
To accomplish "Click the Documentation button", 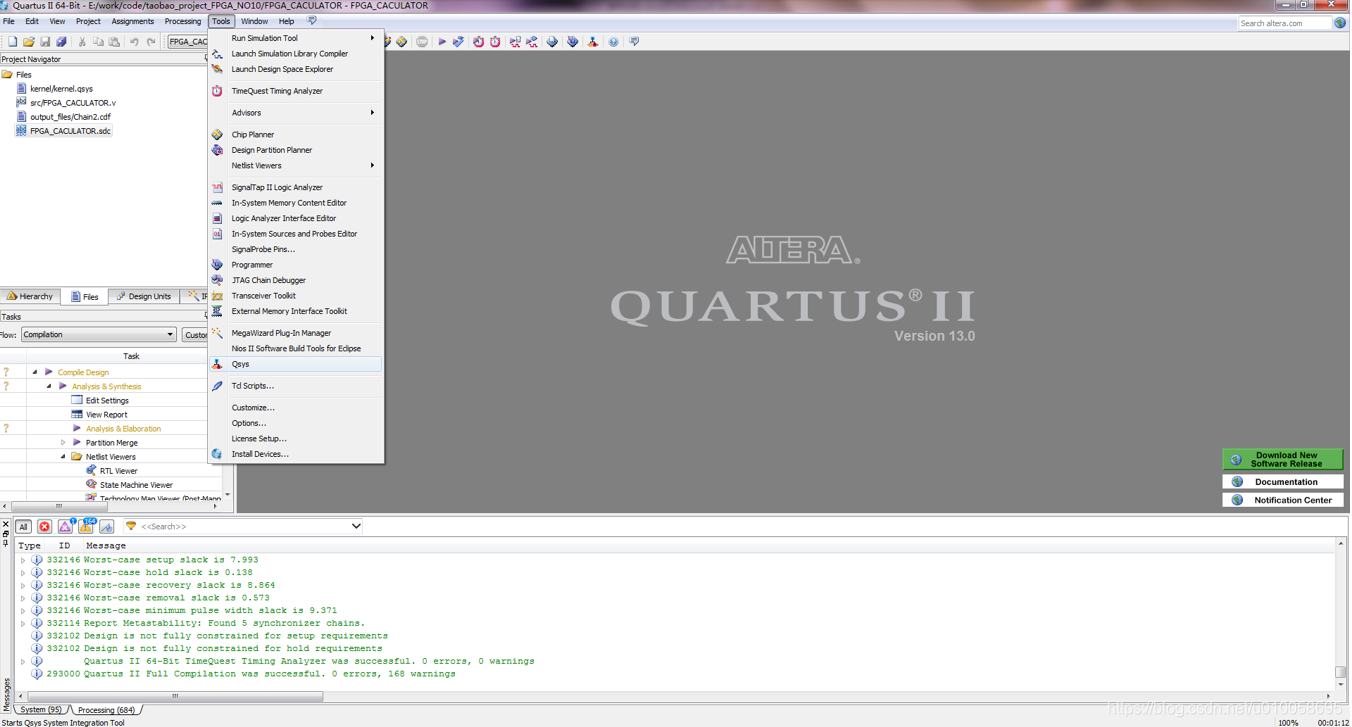I will pos(1283,482).
